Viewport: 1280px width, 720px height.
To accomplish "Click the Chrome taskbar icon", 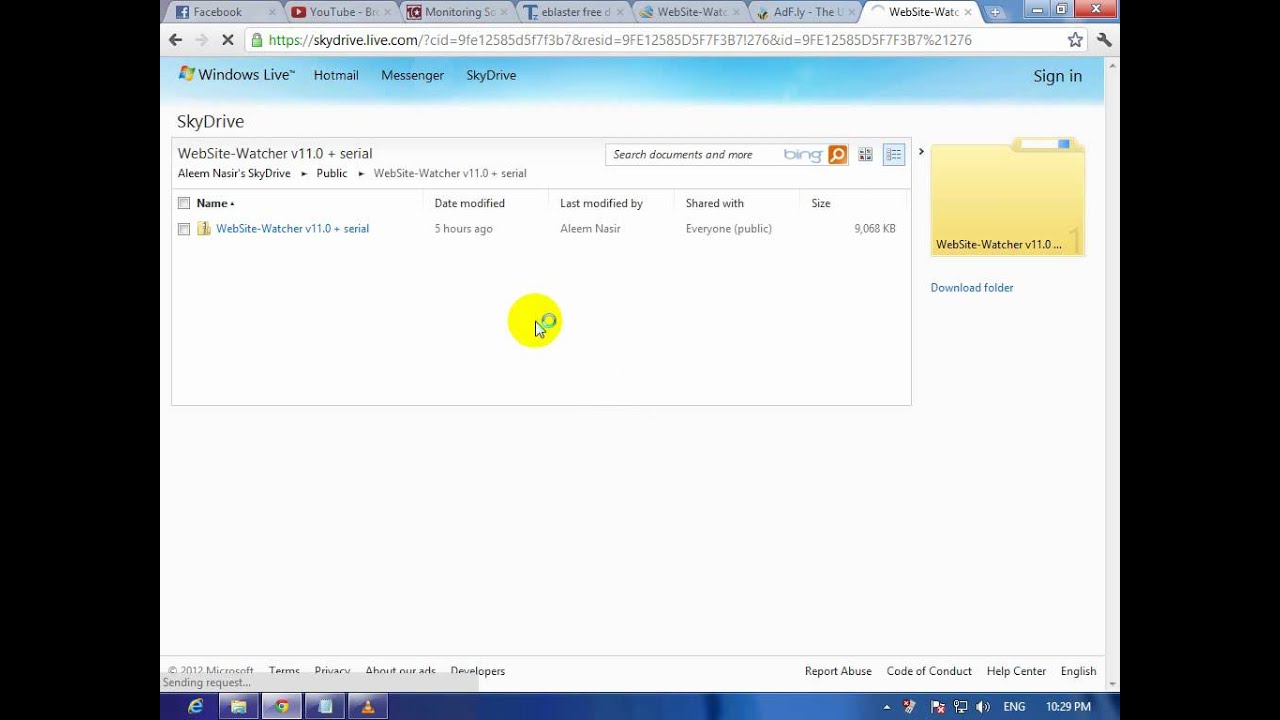I will point(282,706).
